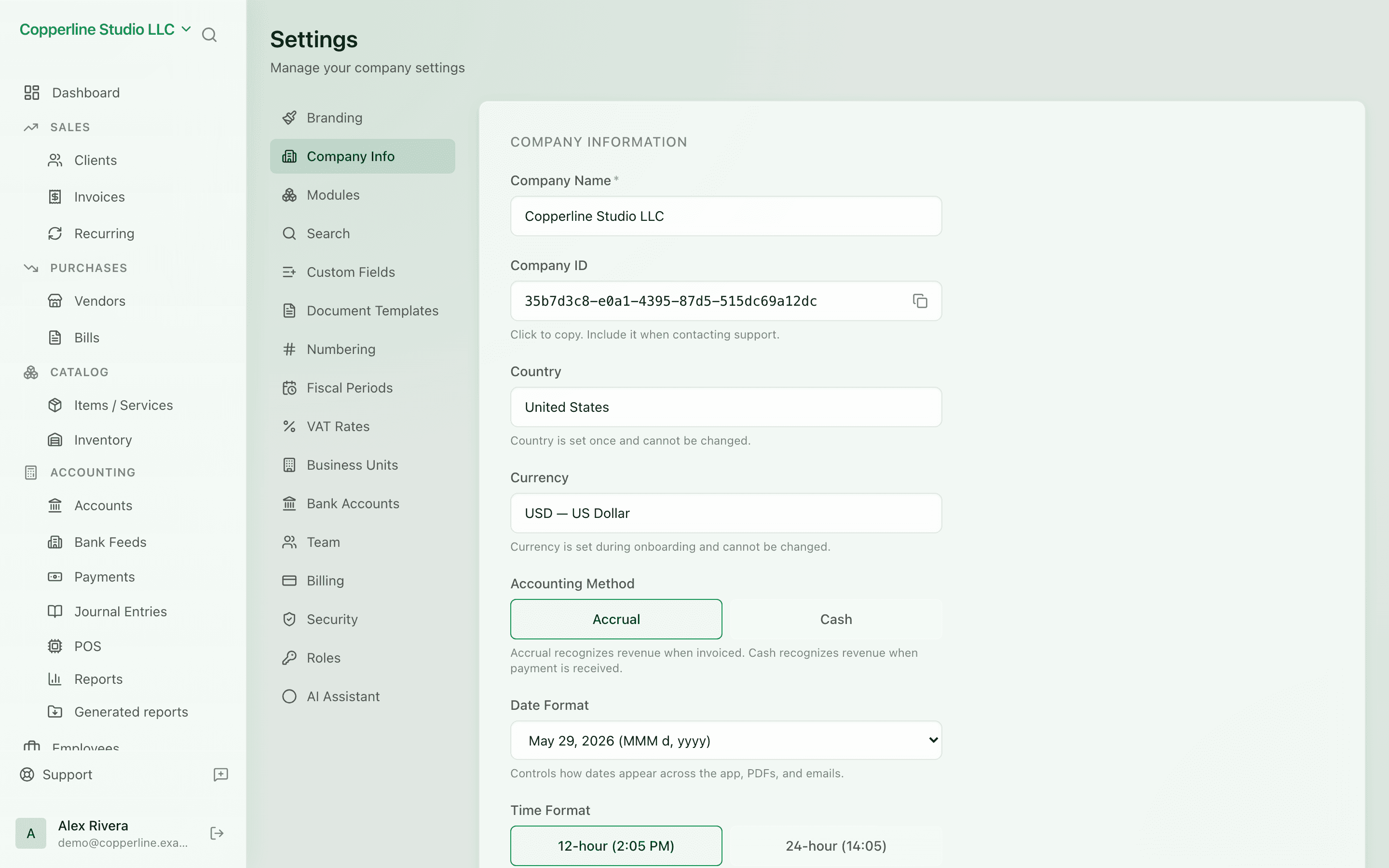Click the Reports bar chart icon

pos(55,679)
